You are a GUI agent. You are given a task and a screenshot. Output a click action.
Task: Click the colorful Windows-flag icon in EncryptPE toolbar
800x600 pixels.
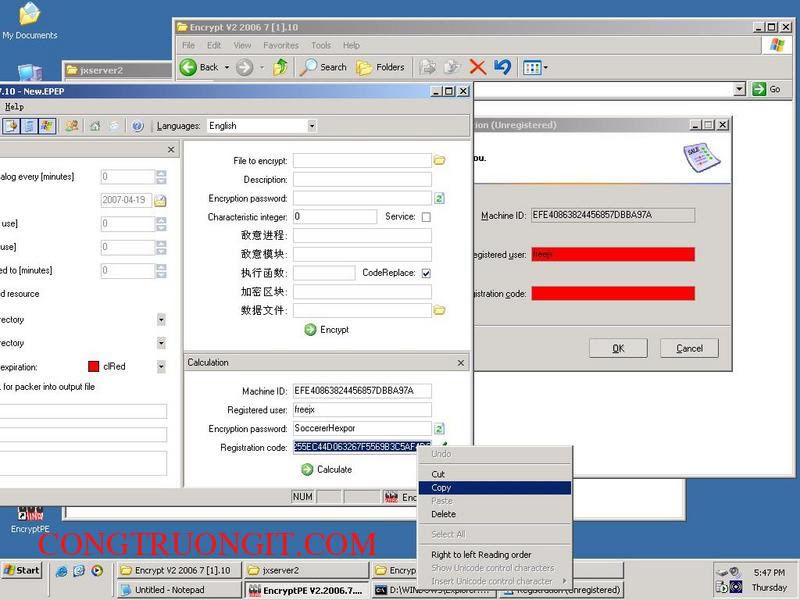coord(47,126)
